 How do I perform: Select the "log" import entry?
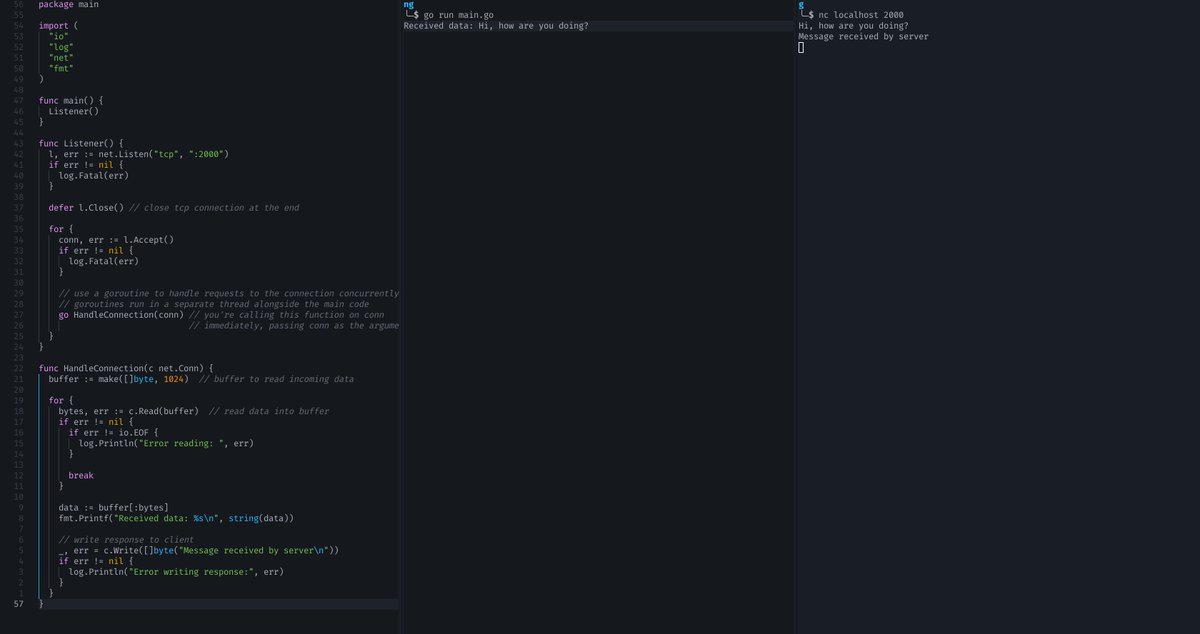[61, 47]
